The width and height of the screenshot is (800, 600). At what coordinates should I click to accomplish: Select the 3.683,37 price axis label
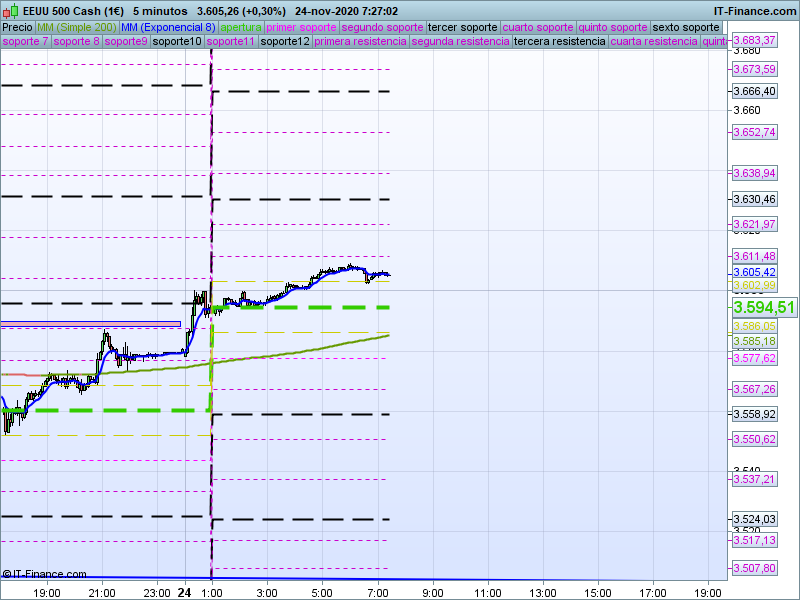[x=754, y=40]
